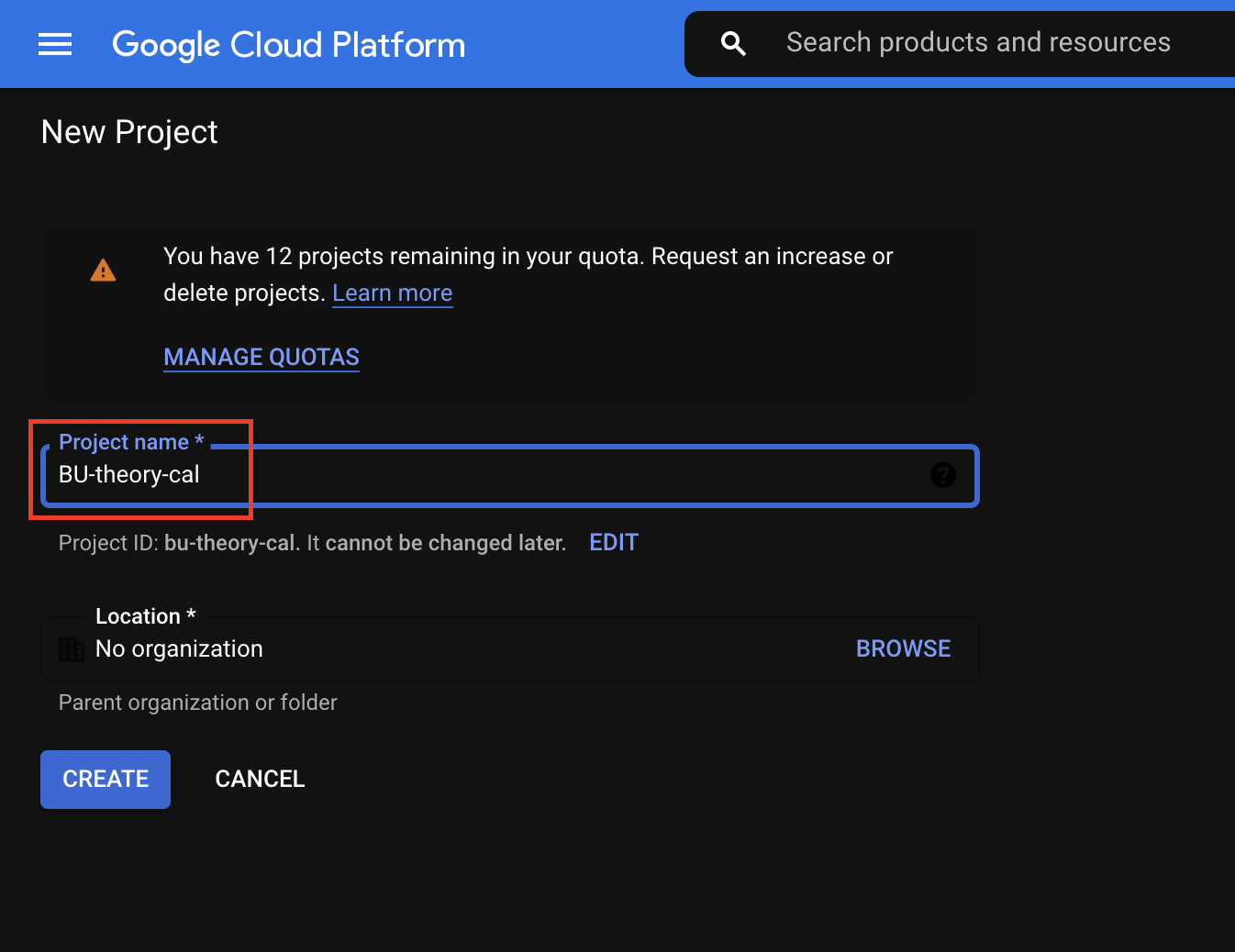Image resolution: width=1235 pixels, height=952 pixels.
Task: Click EDIT next to Project ID
Action: 614,543
